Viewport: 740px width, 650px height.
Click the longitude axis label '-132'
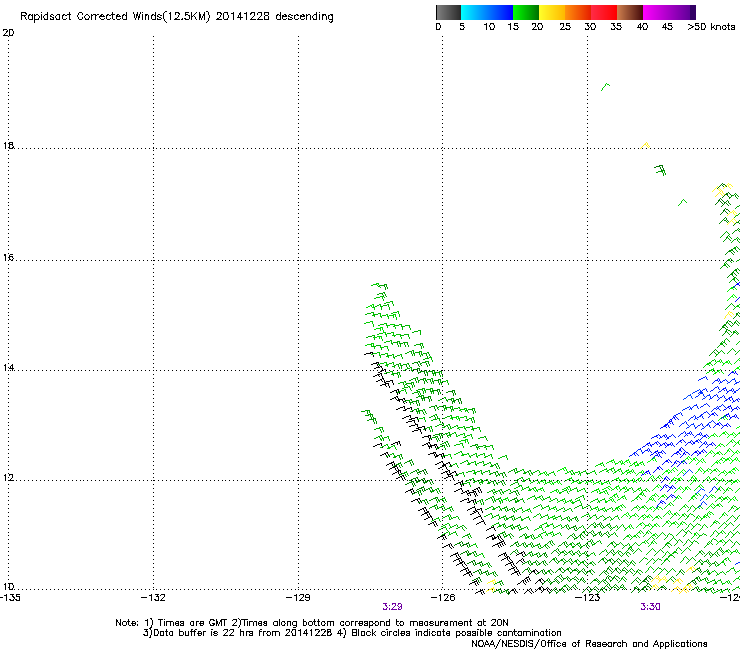(x=153, y=598)
